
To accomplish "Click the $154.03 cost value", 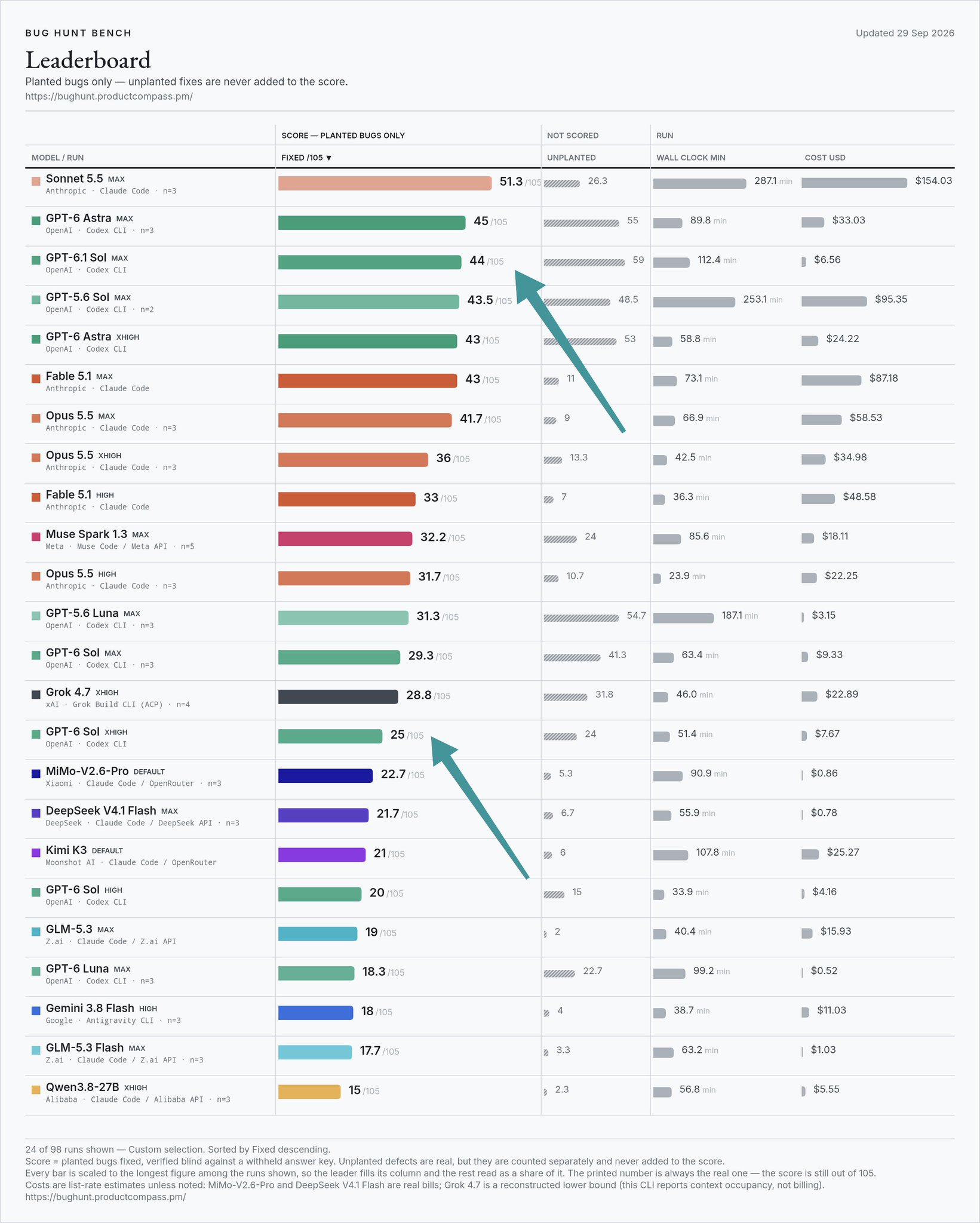I will pyautogui.click(x=933, y=180).
